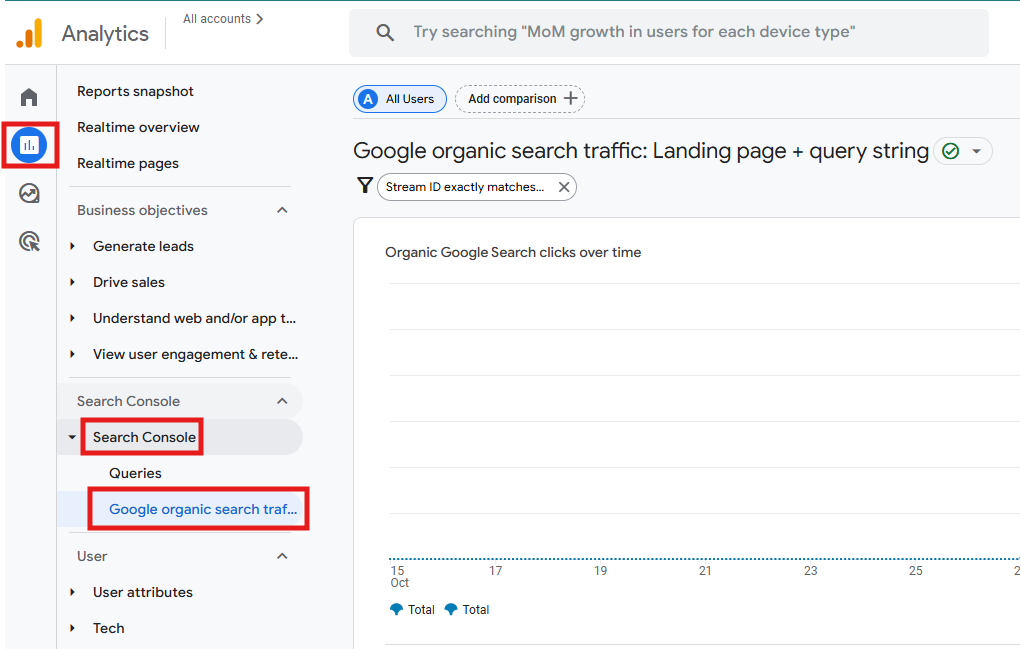Expand Understand web and/or app traffic topic
Image resolution: width=1020 pixels, height=649 pixels.
72,319
